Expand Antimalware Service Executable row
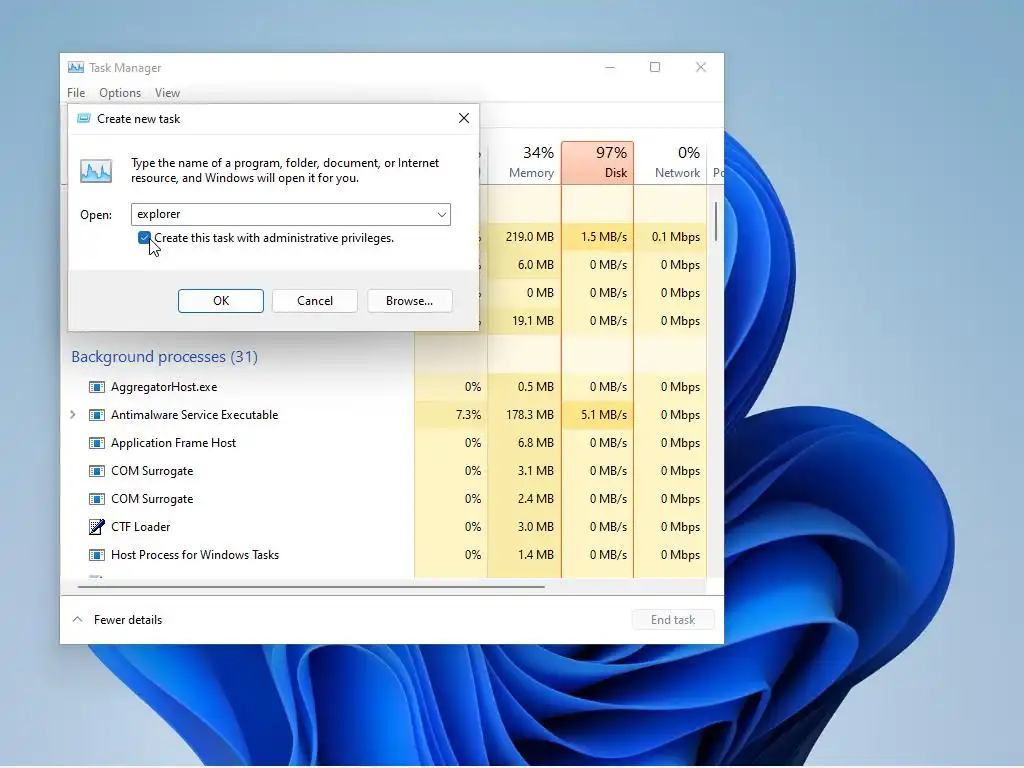Viewport: 1024px width, 768px height. (72, 415)
